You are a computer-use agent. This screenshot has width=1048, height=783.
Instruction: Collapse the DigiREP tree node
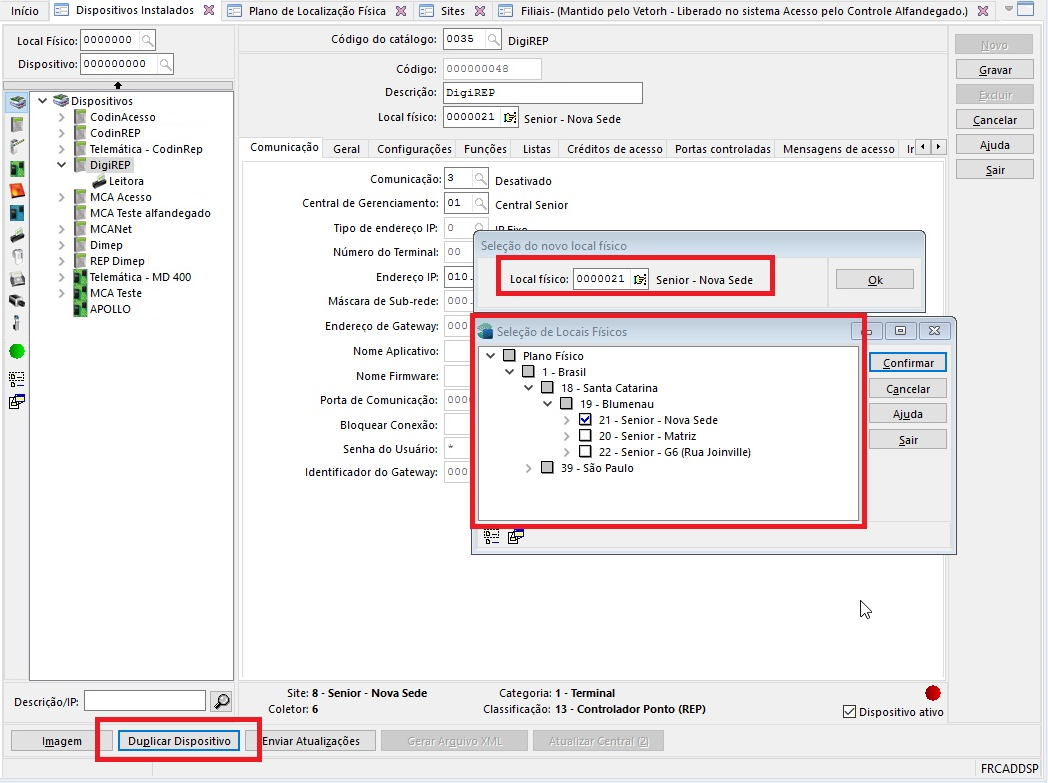coord(62,165)
